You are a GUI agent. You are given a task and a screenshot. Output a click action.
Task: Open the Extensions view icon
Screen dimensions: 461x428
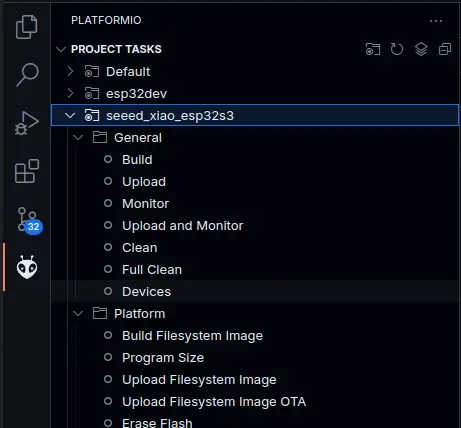click(27, 171)
